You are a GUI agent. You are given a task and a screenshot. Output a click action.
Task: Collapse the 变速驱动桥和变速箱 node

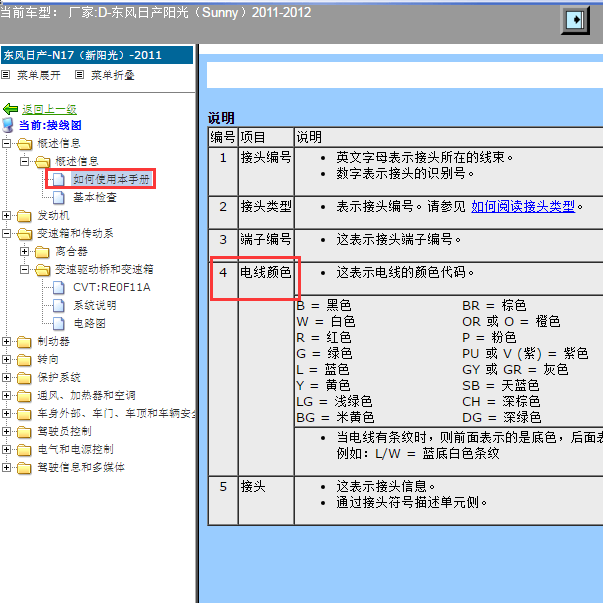[x=24, y=270]
